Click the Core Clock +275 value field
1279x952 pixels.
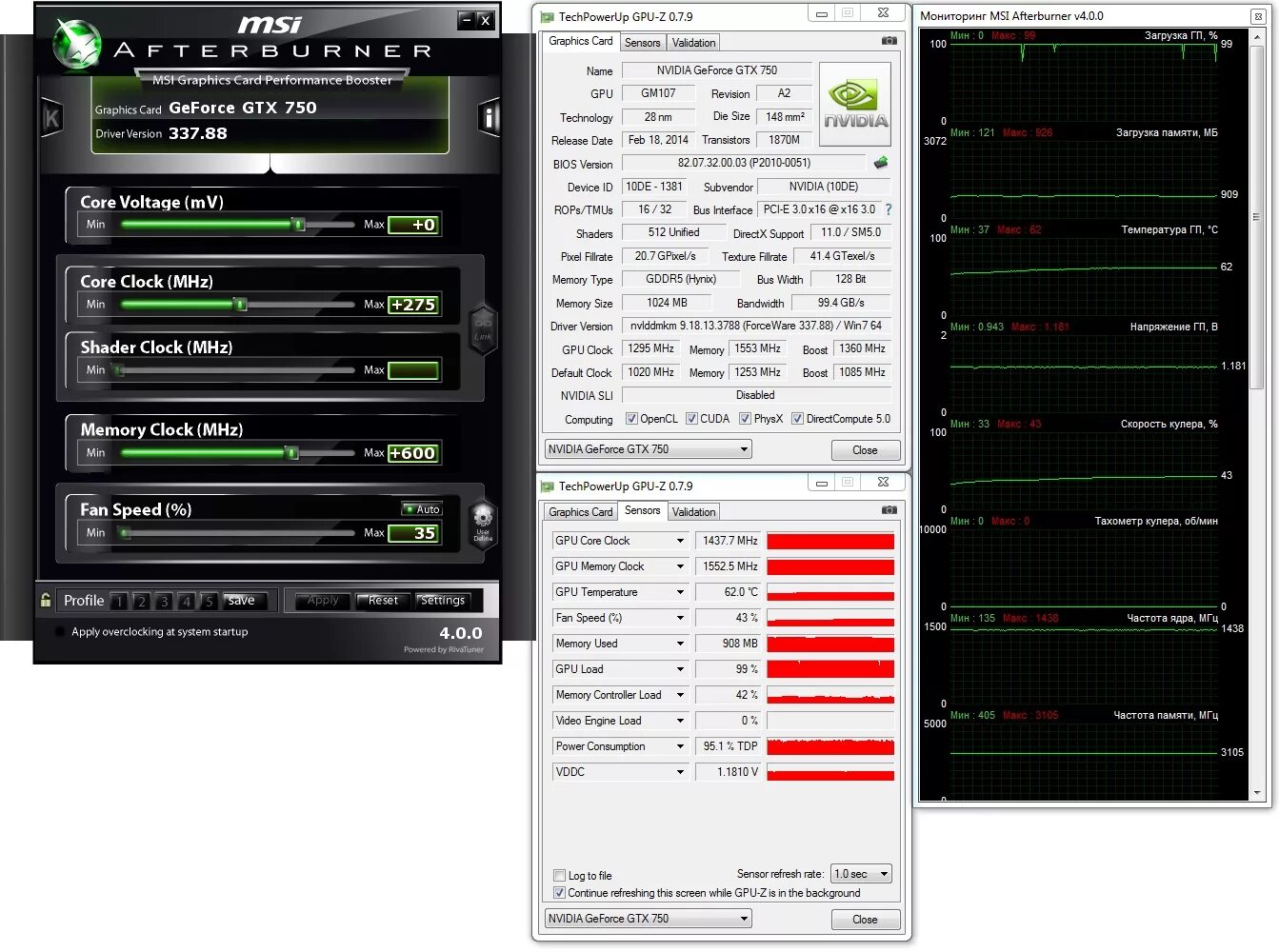point(413,305)
